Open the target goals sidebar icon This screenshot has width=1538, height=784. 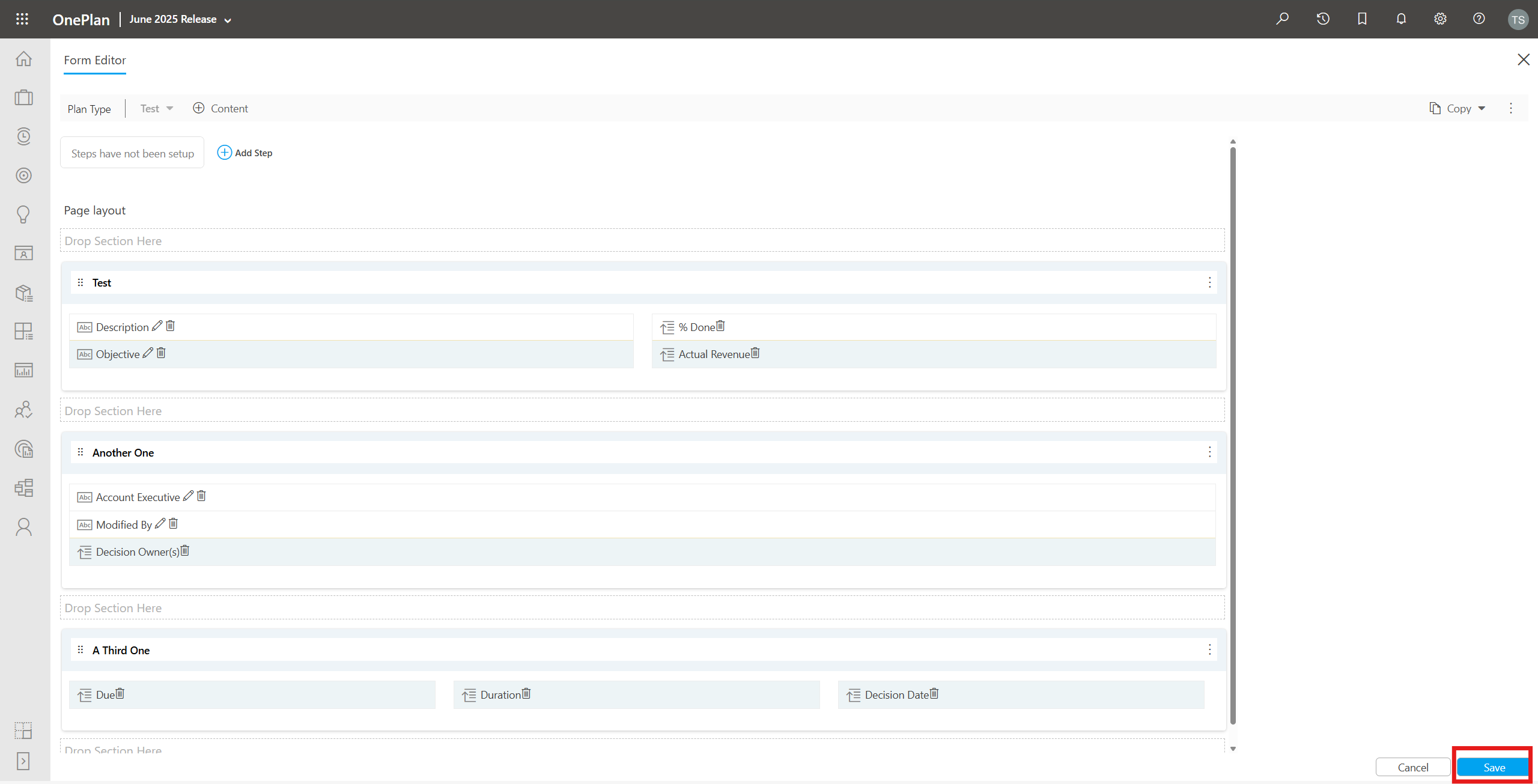24,175
